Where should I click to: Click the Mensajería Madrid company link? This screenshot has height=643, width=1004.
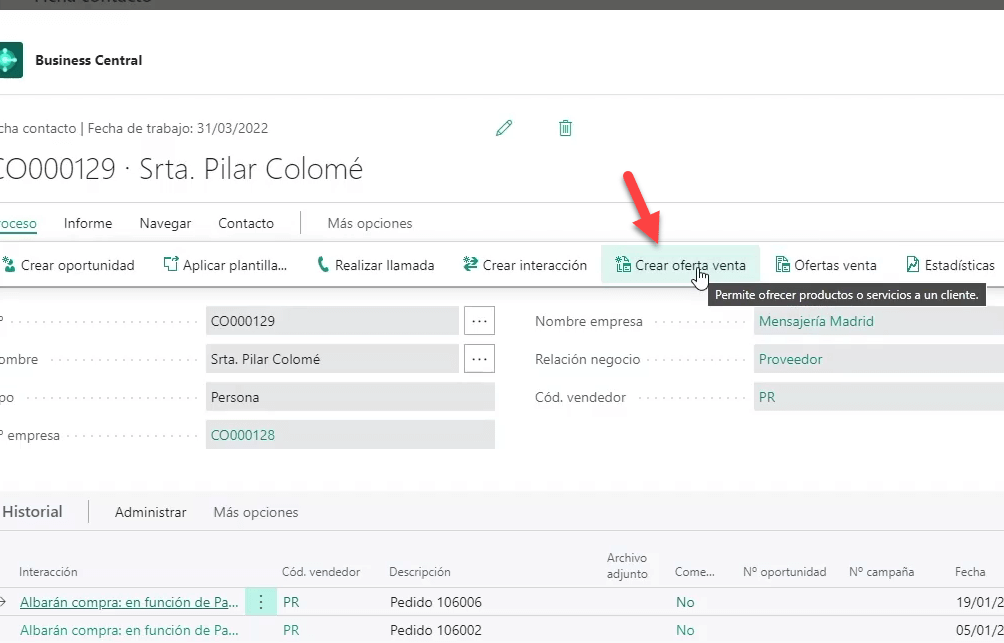[816, 321]
